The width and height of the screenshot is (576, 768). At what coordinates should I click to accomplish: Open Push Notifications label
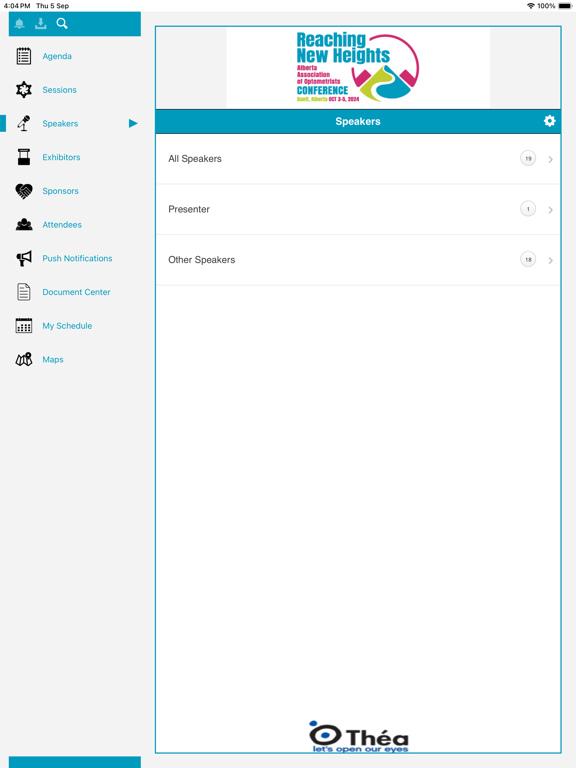77,258
